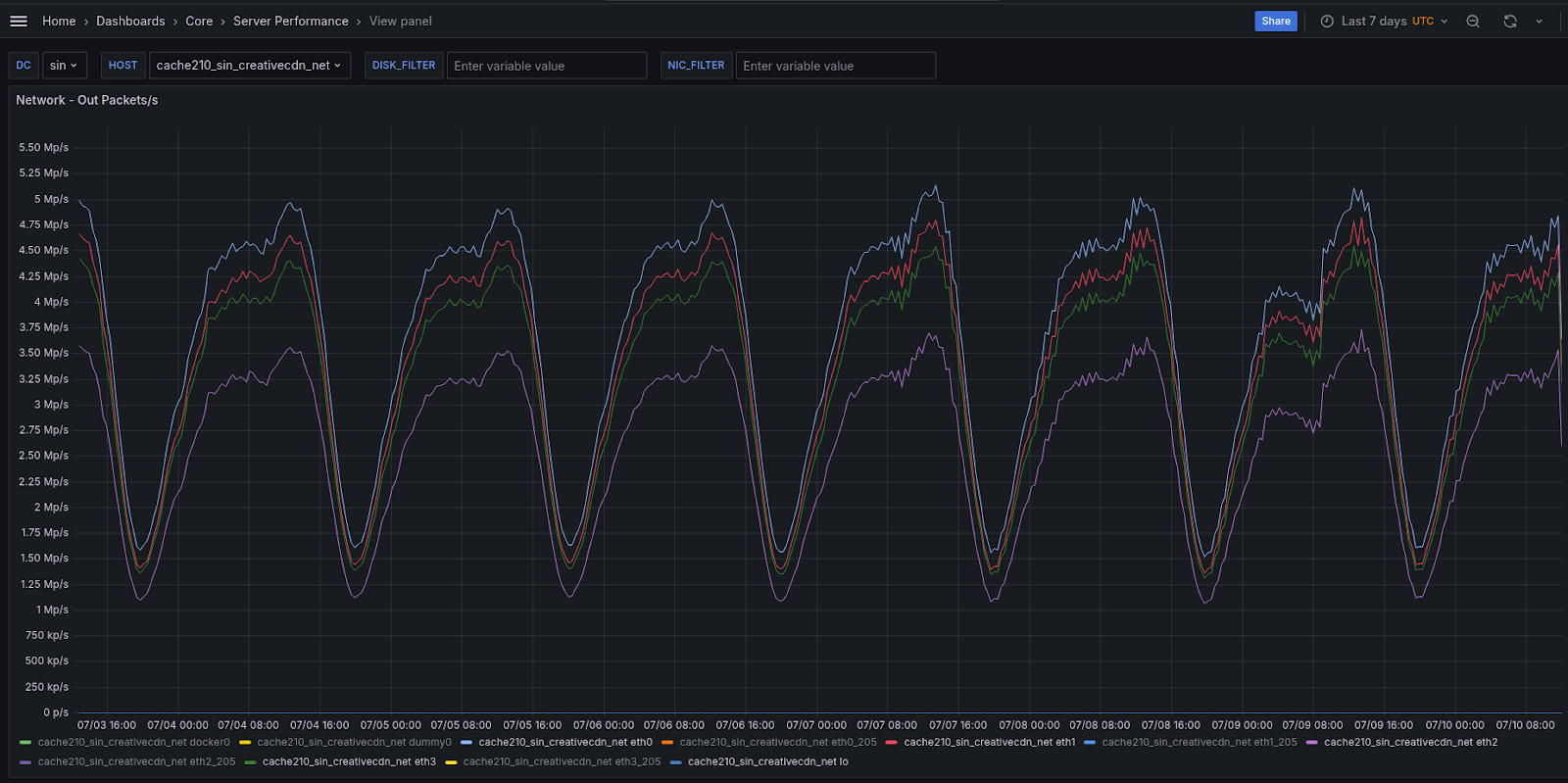Screen dimensions: 1568x783
Task: Toggle the eth3_205 series legend label
Action: coord(563,761)
